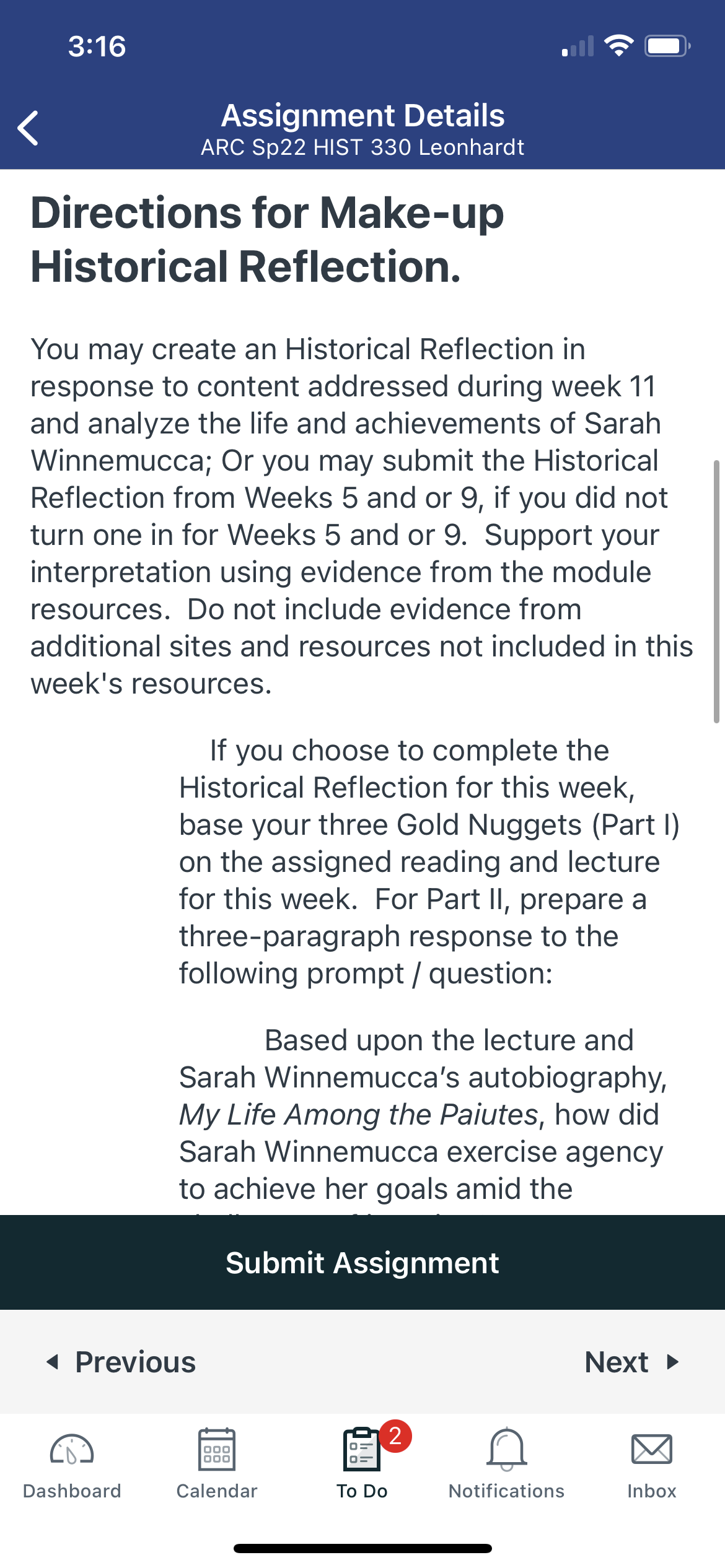Viewport: 725px width, 1568px height.
Task: Tap the back chevron arrow
Action: pyautogui.click(x=29, y=128)
